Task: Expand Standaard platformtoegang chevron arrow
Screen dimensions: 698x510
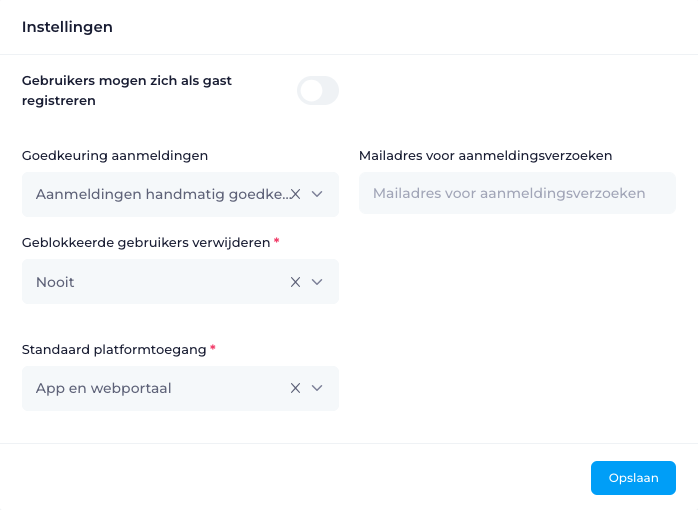Action: tap(317, 388)
